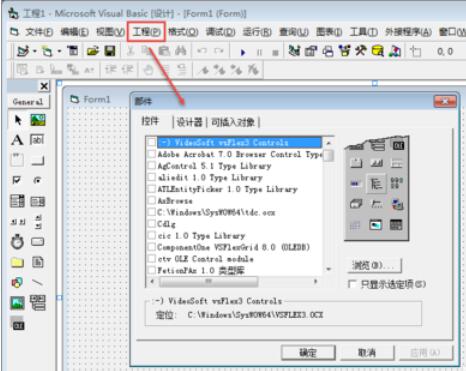The image size is (466, 371).
Task: Click the Add Standard EXE Project toolbar icon
Action: [23, 51]
